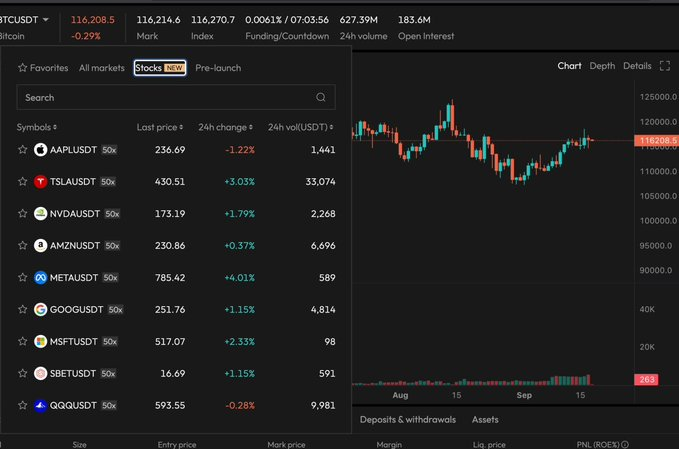Click the Microsoft logo icon for MSFTUSDT
This screenshot has height=449, width=679.
(x=40, y=342)
